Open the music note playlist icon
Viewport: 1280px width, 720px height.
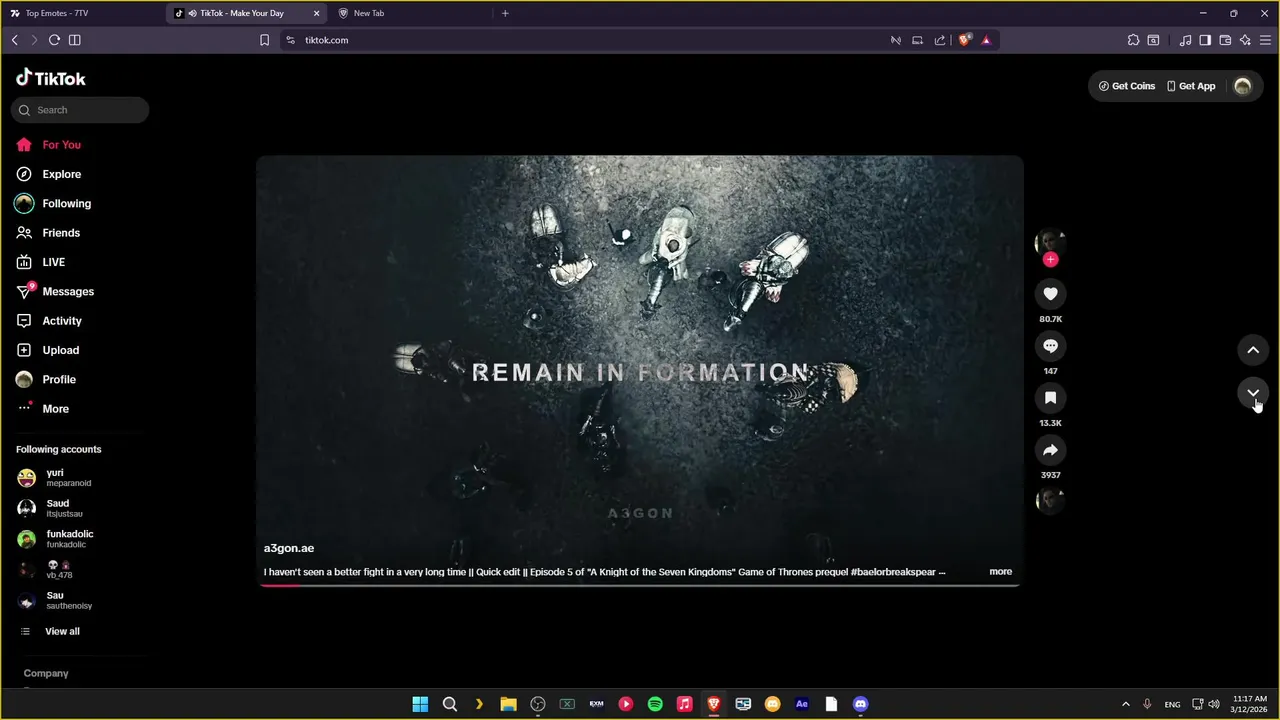tap(1185, 40)
